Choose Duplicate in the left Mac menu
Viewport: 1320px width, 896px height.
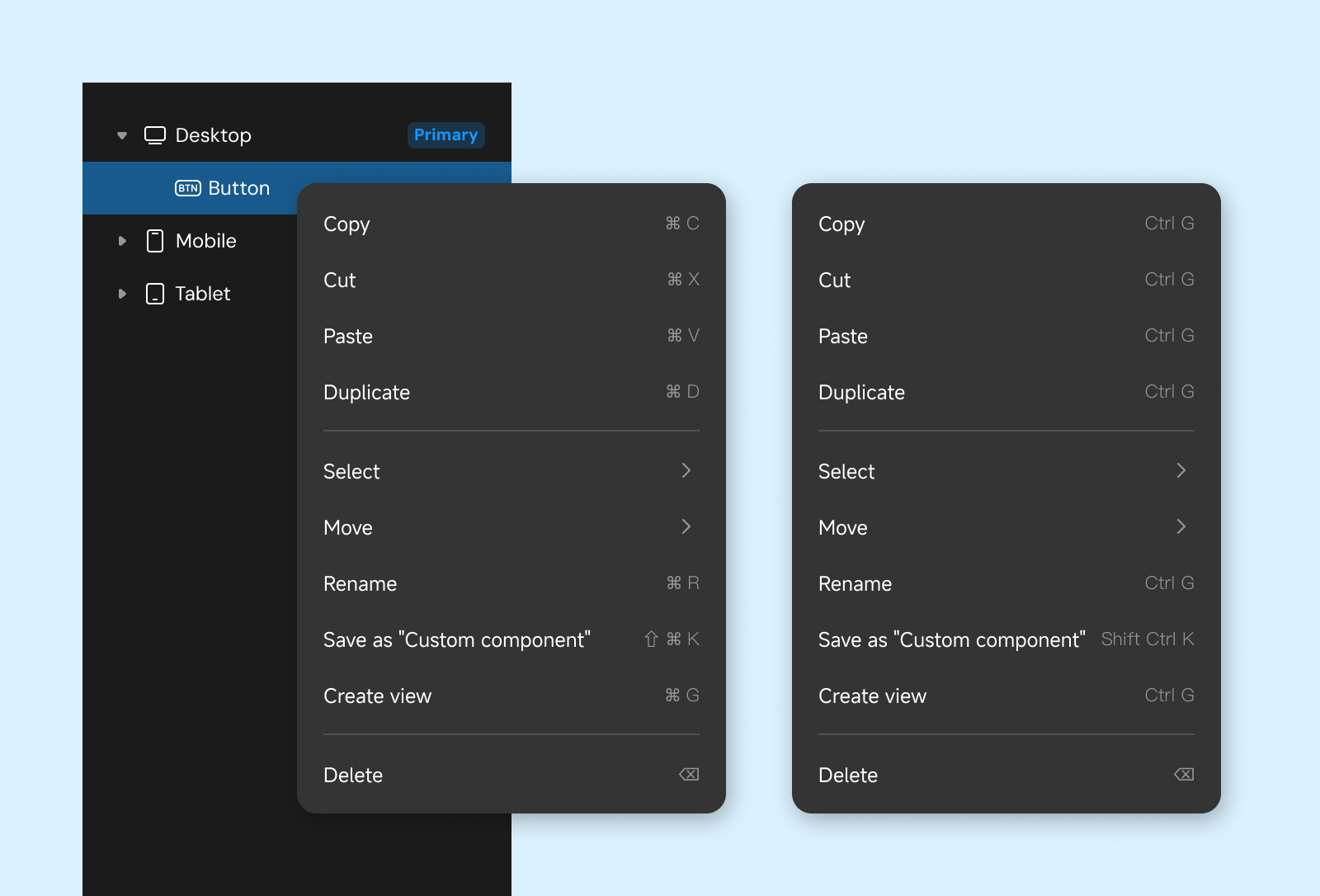coord(511,393)
